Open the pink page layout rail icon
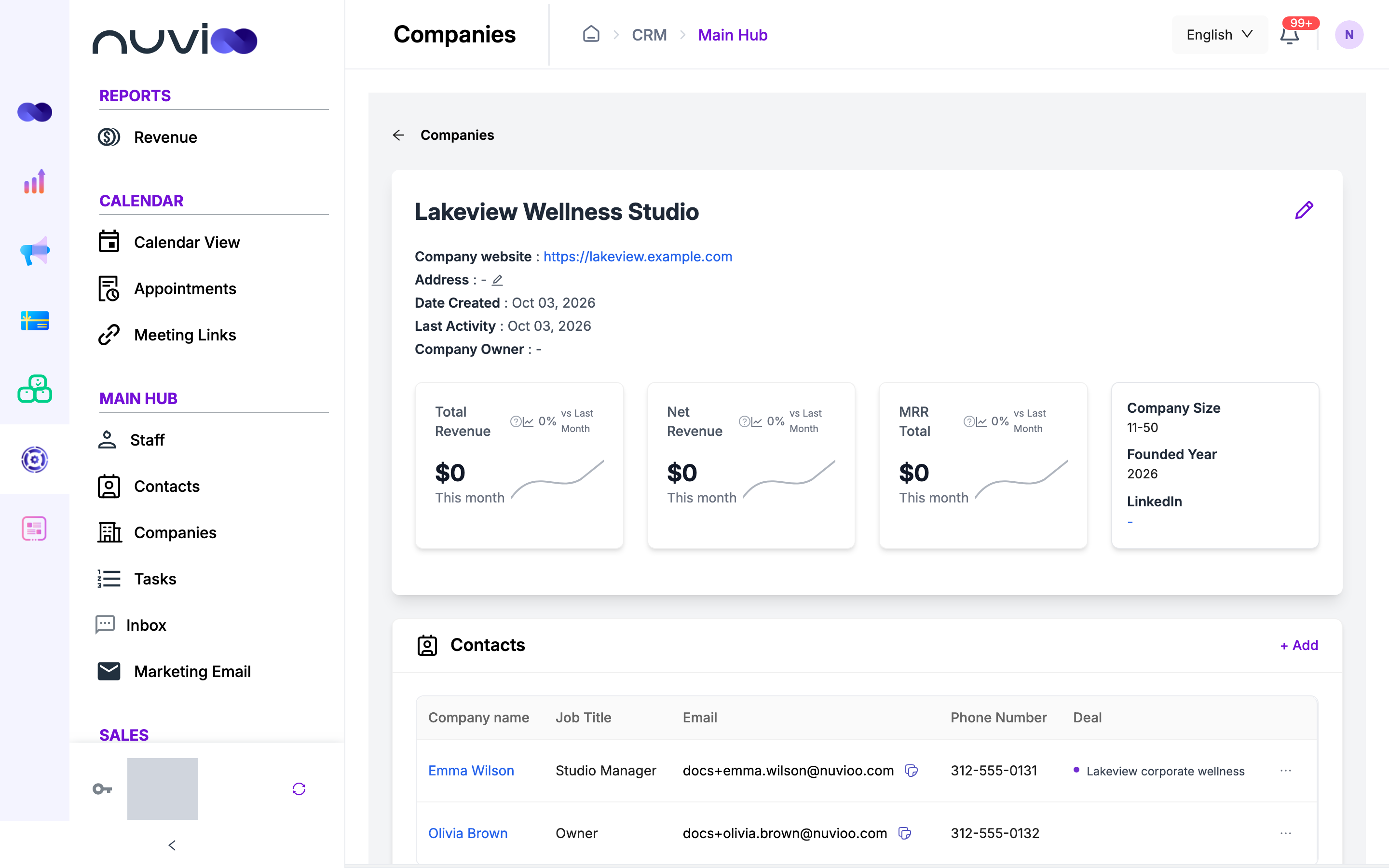The image size is (1389, 868). click(x=34, y=528)
